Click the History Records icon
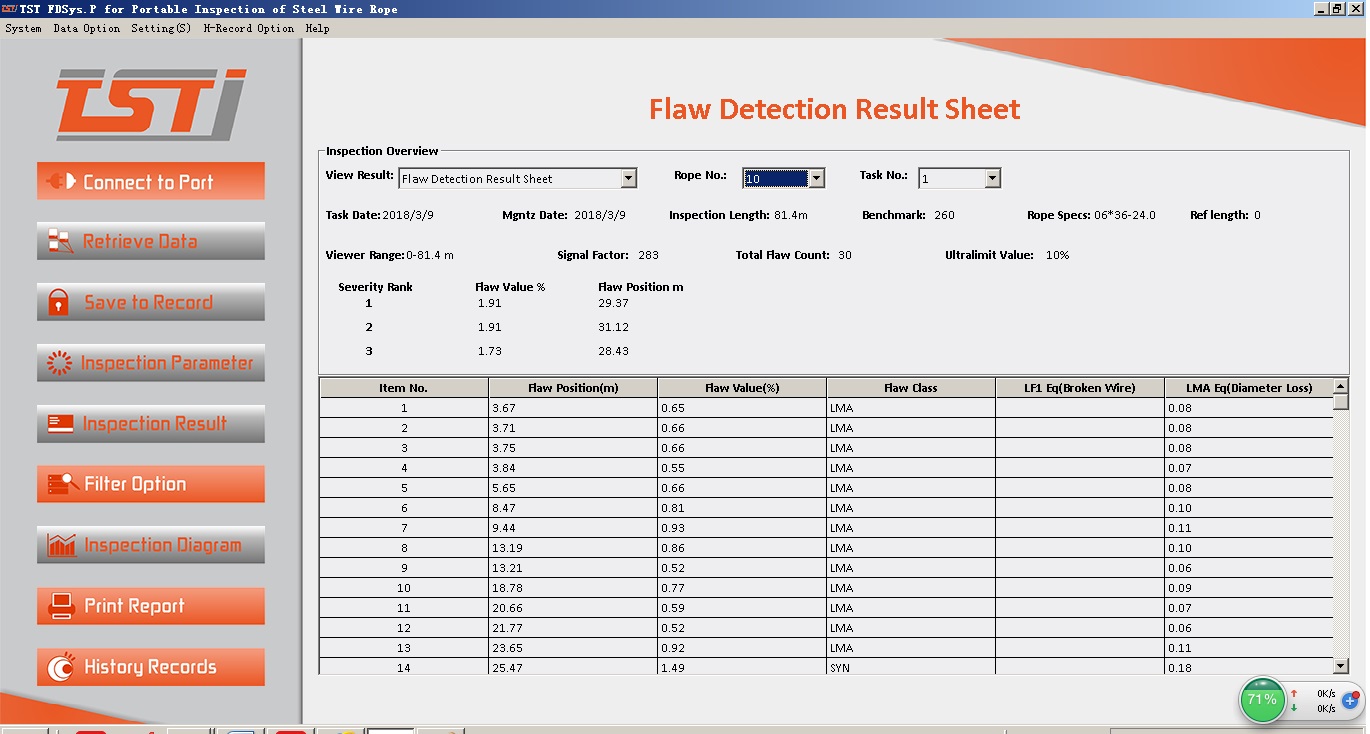1370x734 pixels. coord(62,667)
